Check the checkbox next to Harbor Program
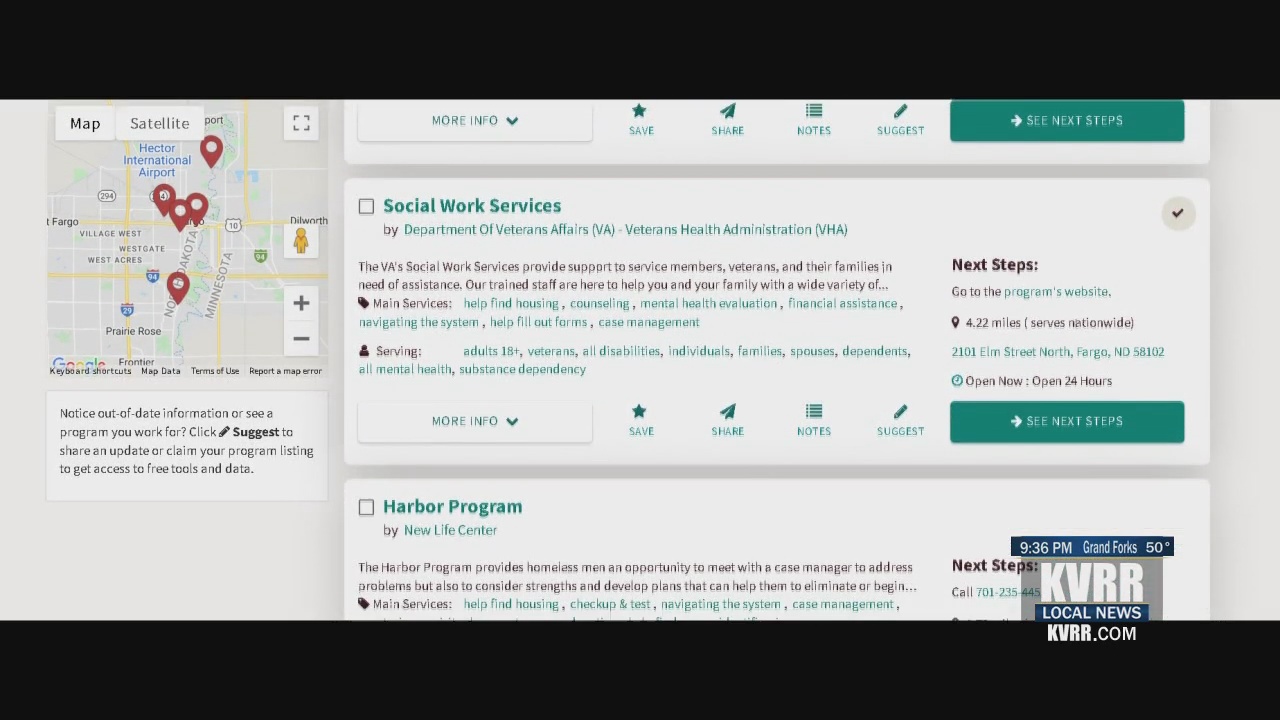 point(366,507)
